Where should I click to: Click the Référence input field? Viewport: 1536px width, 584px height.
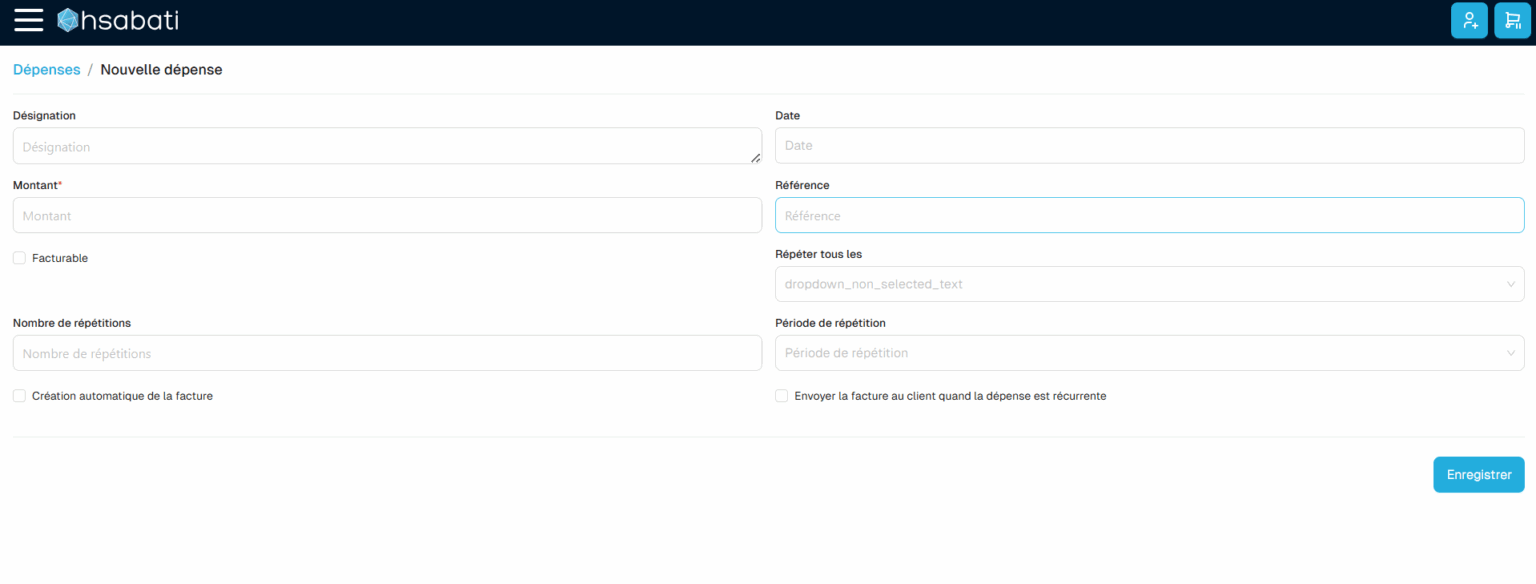pyautogui.click(x=1149, y=216)
